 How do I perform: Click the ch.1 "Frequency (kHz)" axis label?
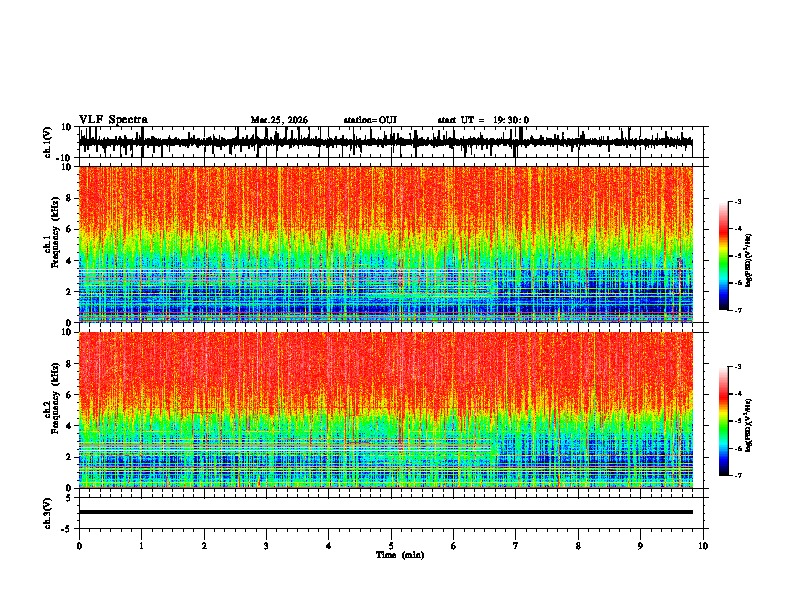pyautogui.click(x=55, y=232)
